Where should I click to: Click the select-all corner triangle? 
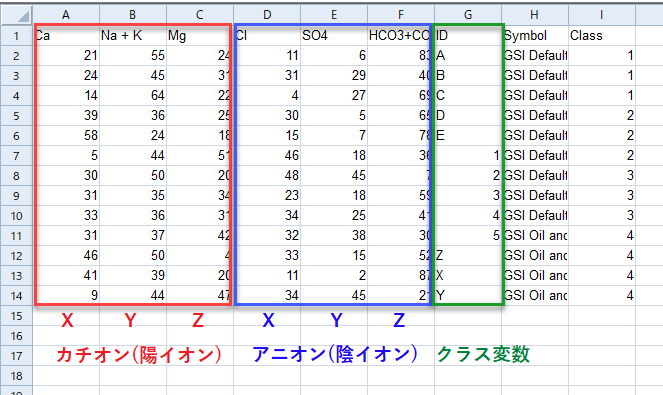pos(17,15)
